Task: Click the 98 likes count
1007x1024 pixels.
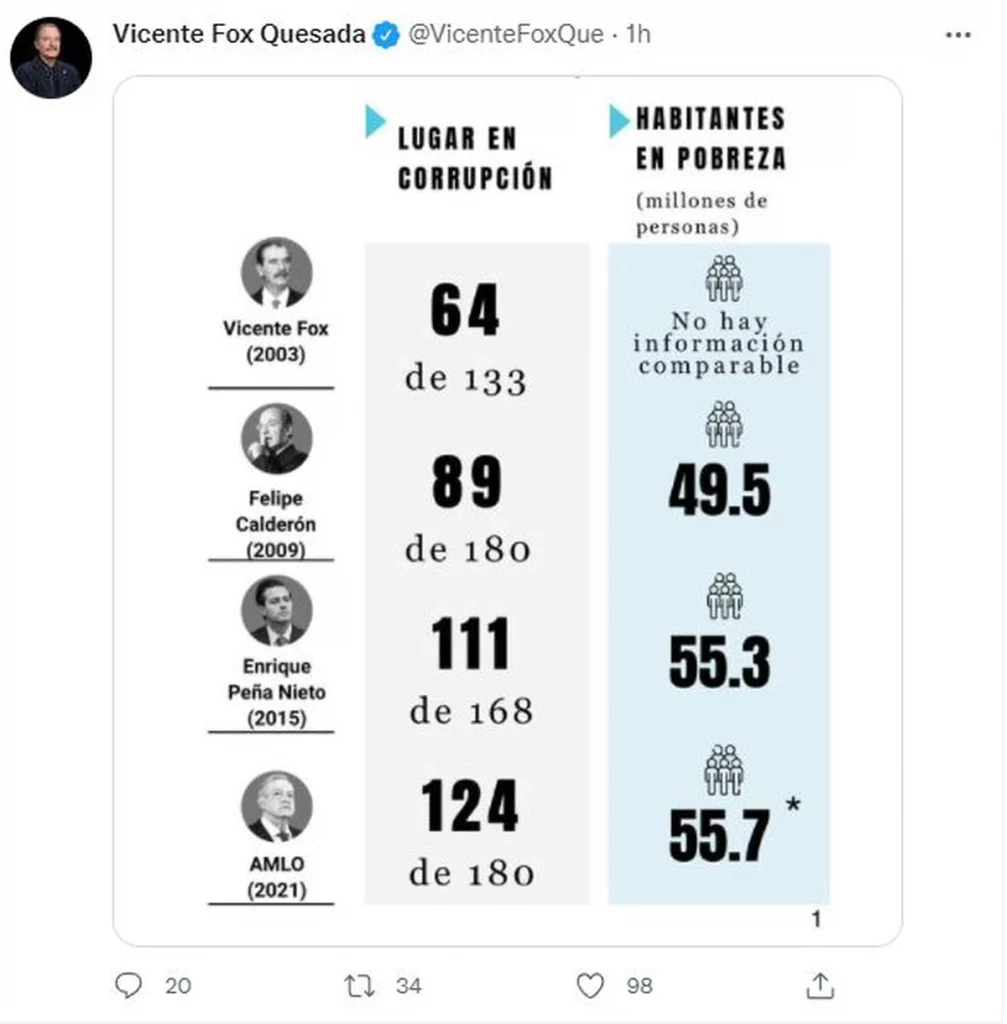Action: tap(640, 986)
